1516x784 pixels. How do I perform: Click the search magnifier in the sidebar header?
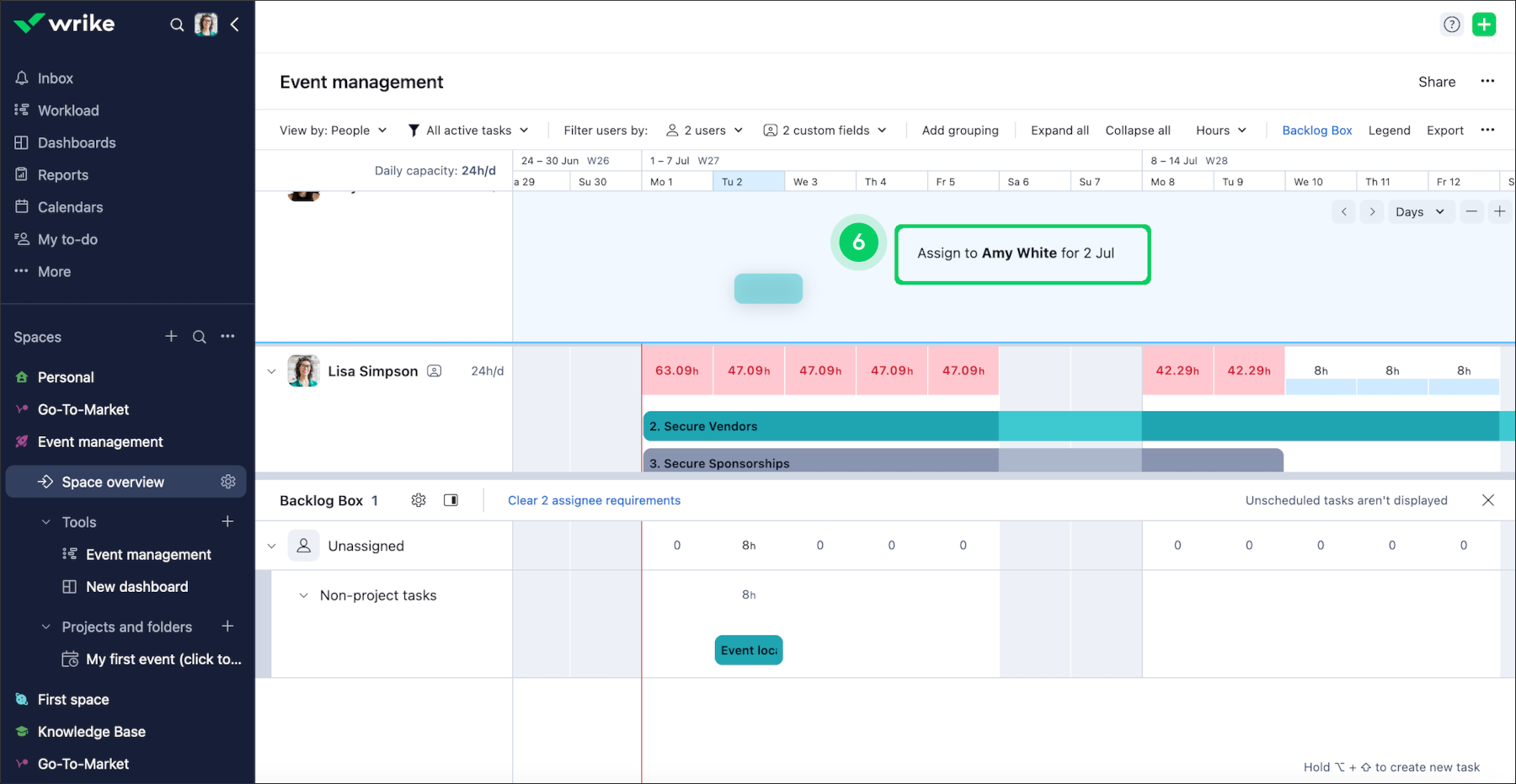[177, 24]
